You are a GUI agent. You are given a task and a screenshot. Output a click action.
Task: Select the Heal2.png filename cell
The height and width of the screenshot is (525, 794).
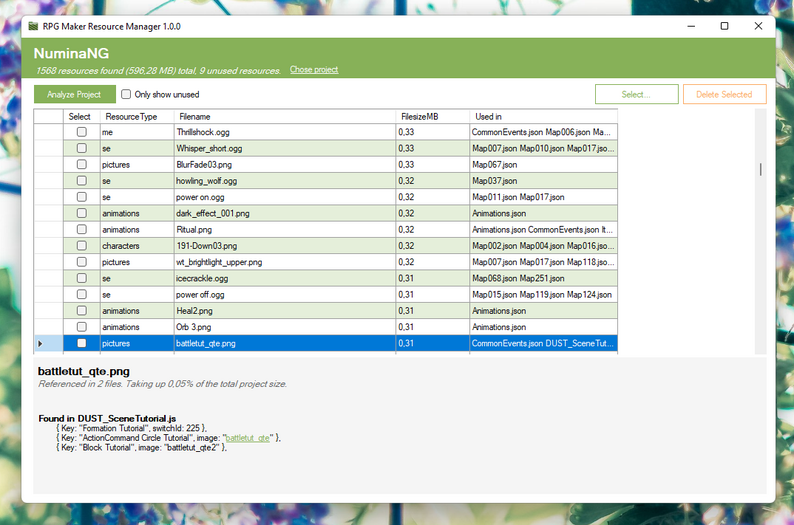pos(285,310)
